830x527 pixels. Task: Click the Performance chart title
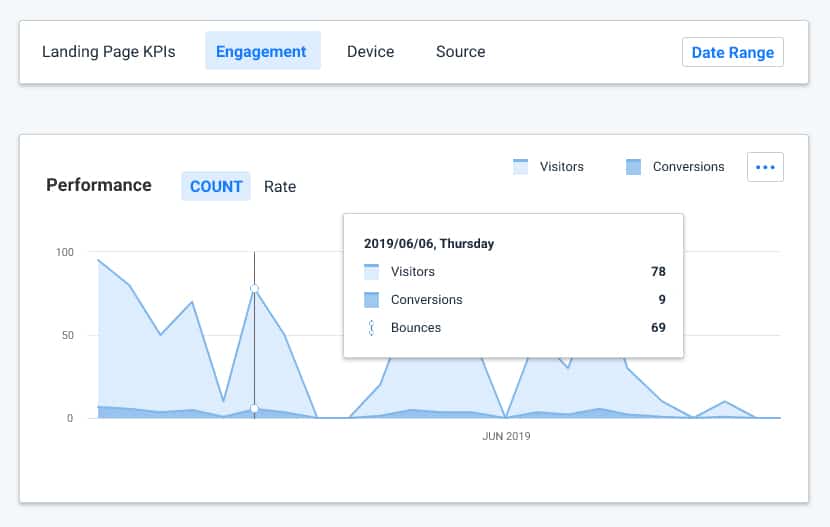99,185
